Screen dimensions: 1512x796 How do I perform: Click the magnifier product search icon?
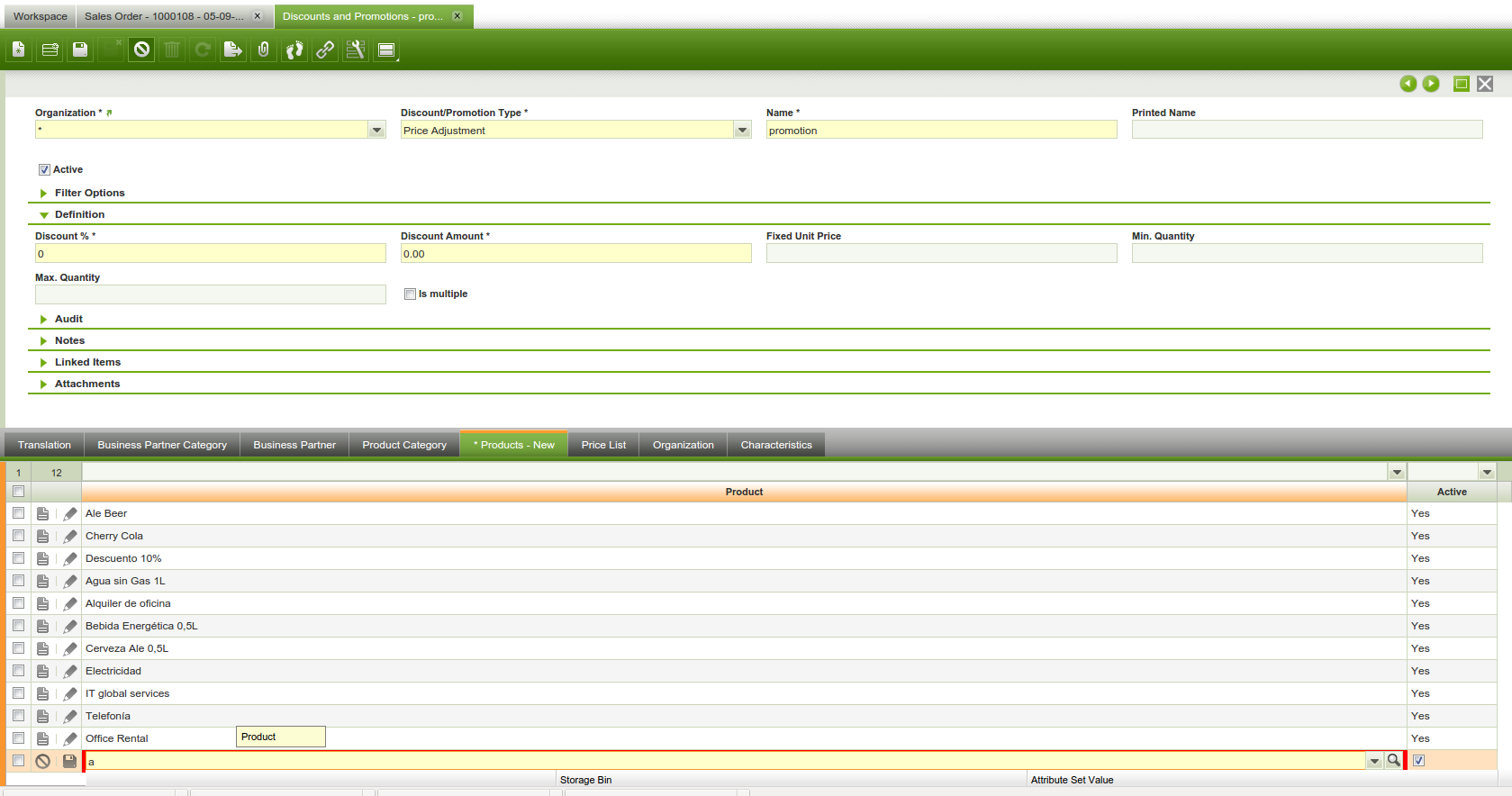[1393, 761]
